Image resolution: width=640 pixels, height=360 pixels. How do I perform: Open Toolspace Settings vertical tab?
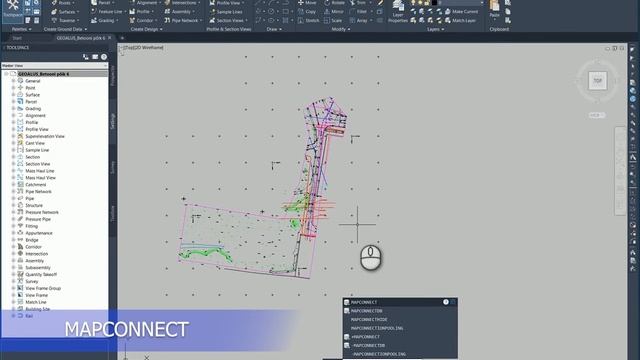pos(113,121)
